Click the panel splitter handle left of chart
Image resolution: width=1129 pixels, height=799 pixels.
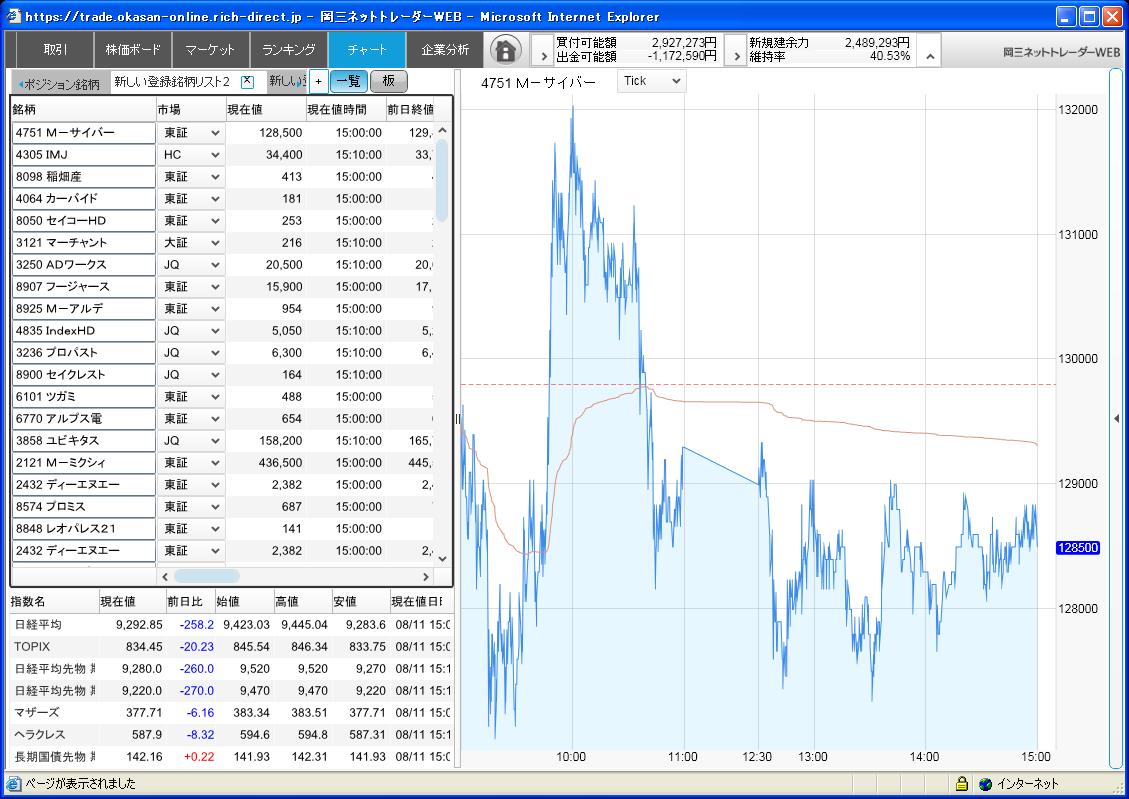(458, 419)
